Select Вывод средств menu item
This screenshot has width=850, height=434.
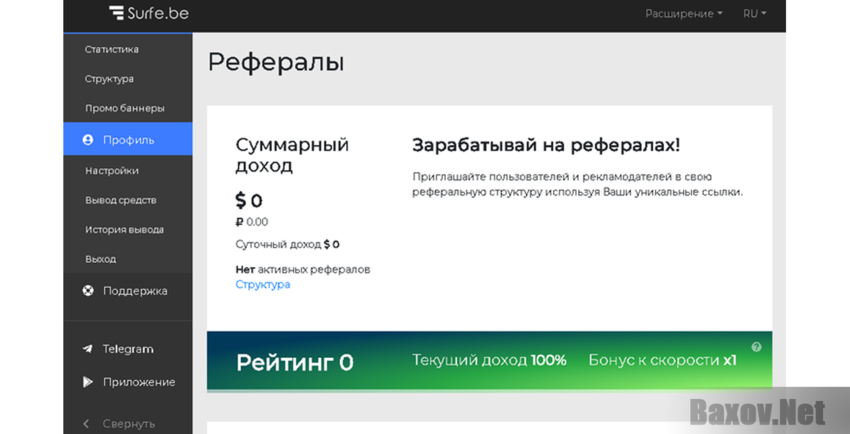coord(120,200)
